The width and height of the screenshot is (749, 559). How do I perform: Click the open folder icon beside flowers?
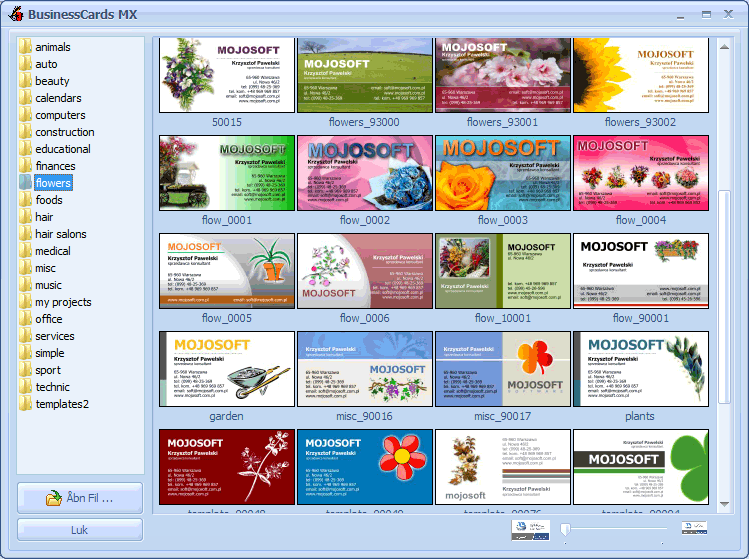(x=25, y=183)
